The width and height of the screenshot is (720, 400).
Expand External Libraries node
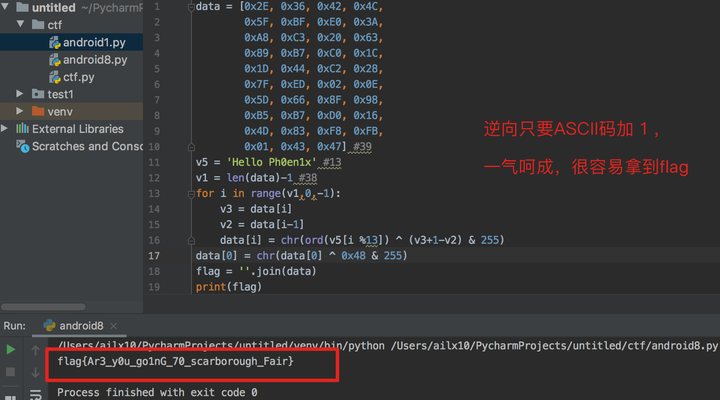pyautogui.click(x=5, y=129)
